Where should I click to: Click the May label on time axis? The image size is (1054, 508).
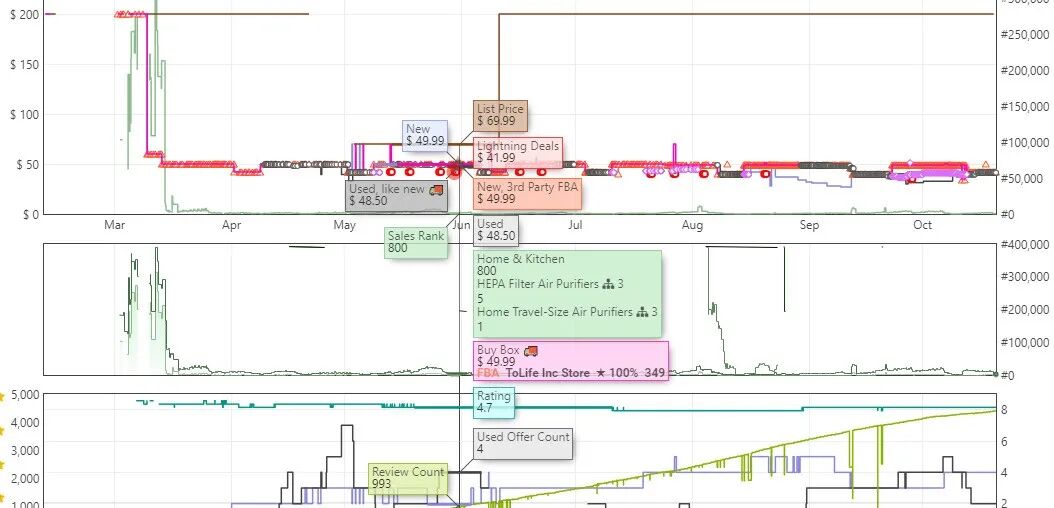tap(345, 225)
